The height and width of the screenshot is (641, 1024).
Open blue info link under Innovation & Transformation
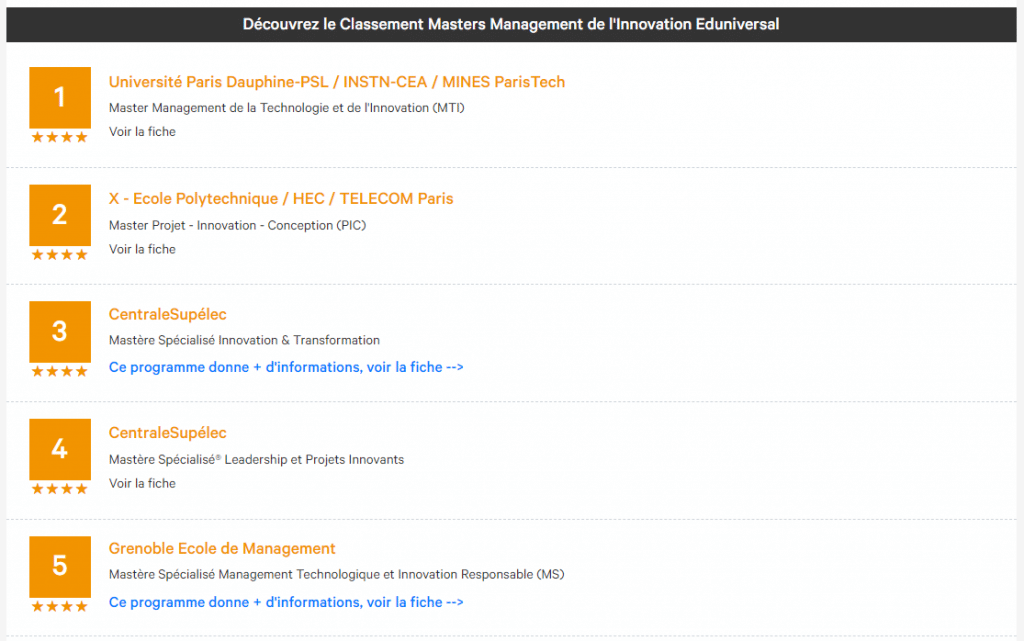286,367
